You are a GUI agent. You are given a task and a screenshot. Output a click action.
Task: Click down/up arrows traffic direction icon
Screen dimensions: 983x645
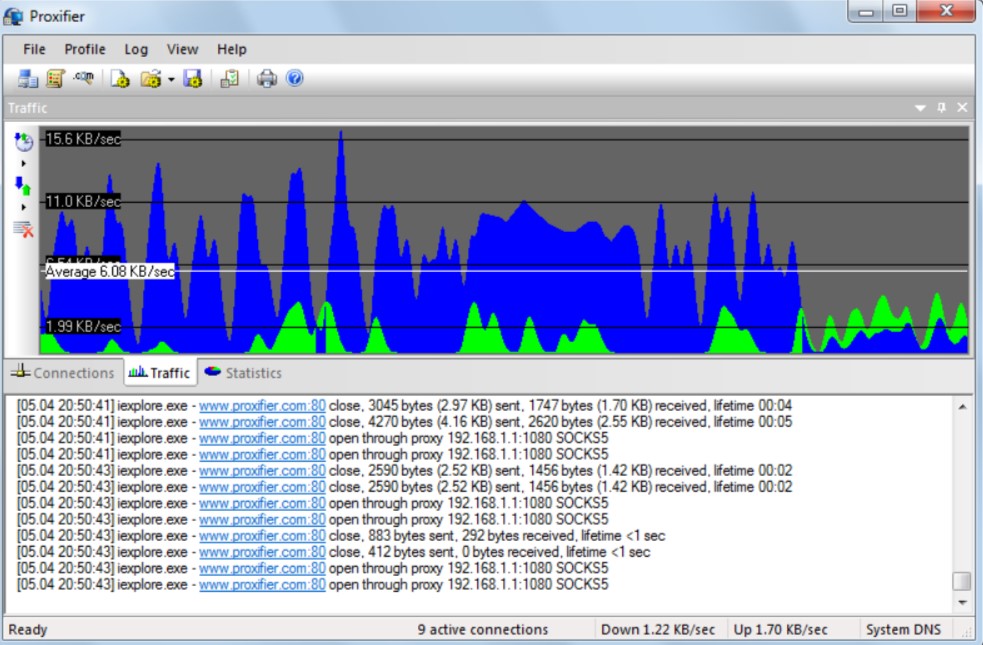23,186
